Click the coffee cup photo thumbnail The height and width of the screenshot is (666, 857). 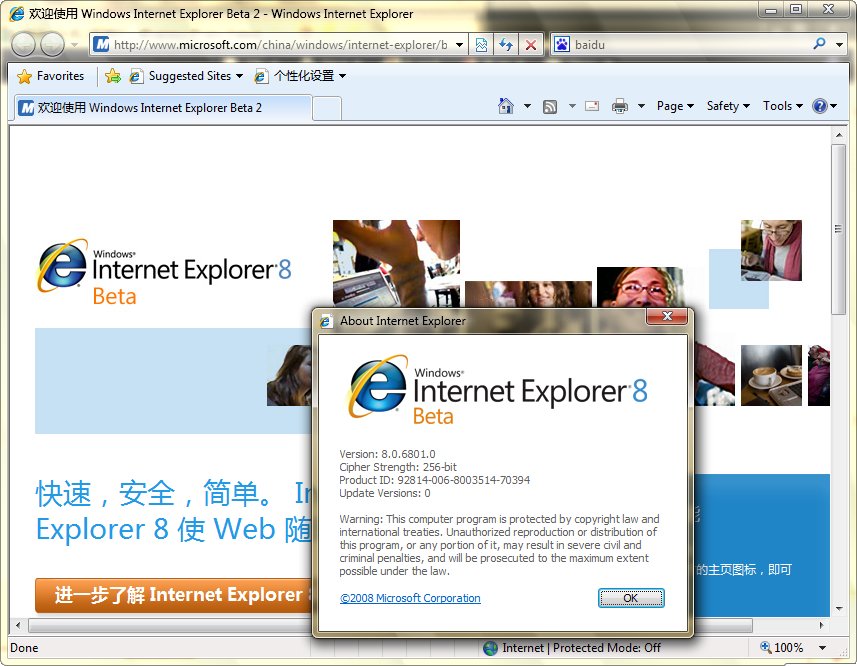point(771,375)
